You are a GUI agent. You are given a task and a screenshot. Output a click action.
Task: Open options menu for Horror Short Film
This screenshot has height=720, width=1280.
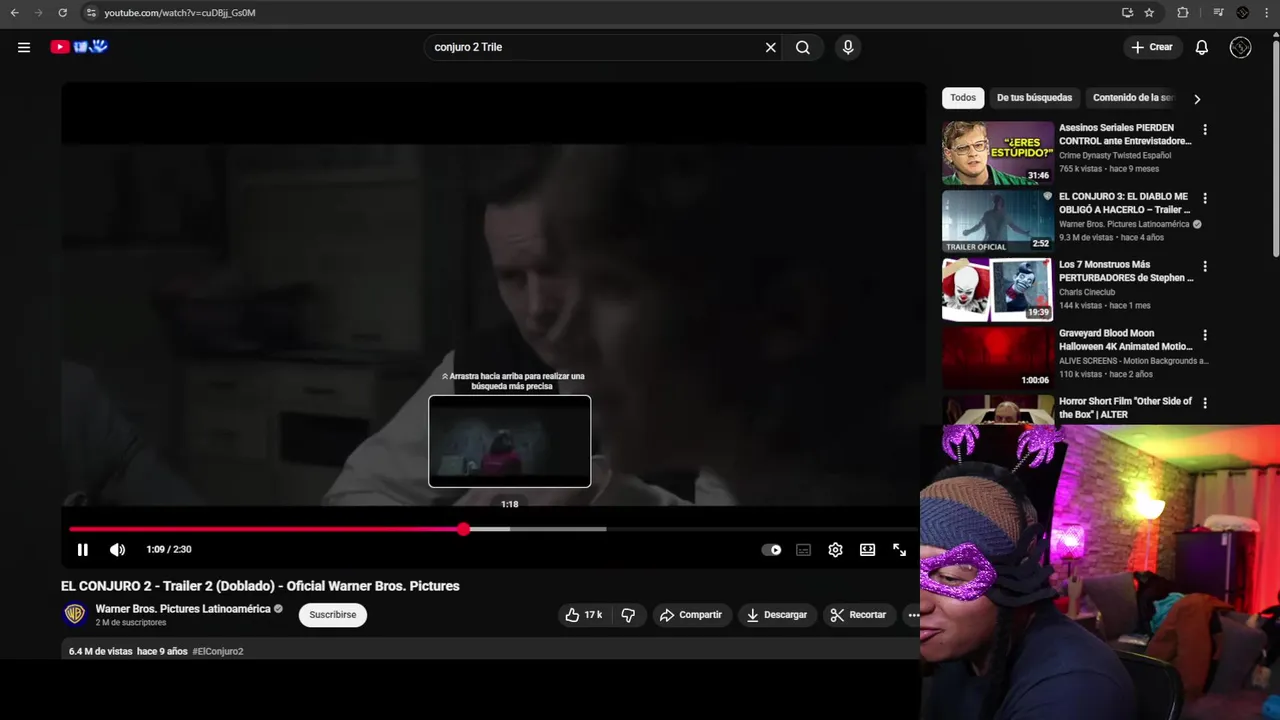pos(1205,403)
